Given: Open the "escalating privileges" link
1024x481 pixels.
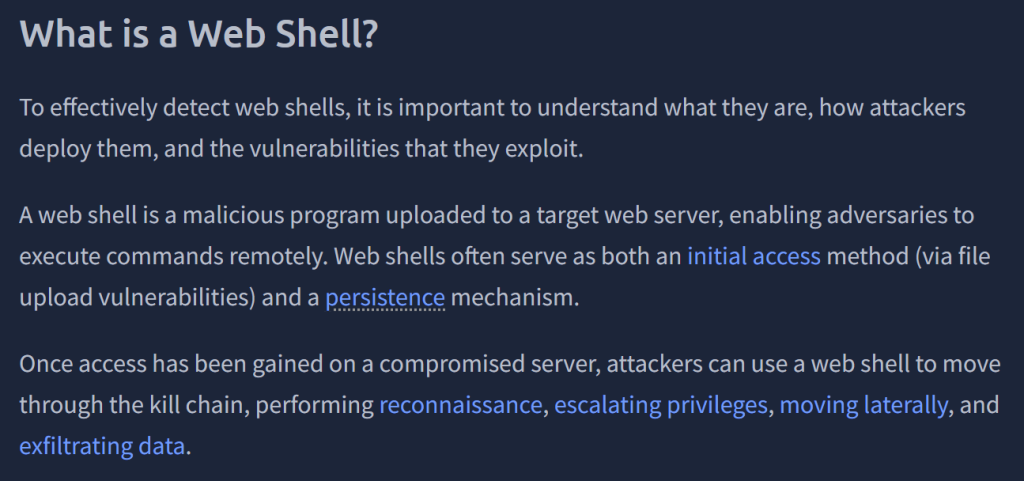Looking at the screenshot, I should click(x=661, y=405).
